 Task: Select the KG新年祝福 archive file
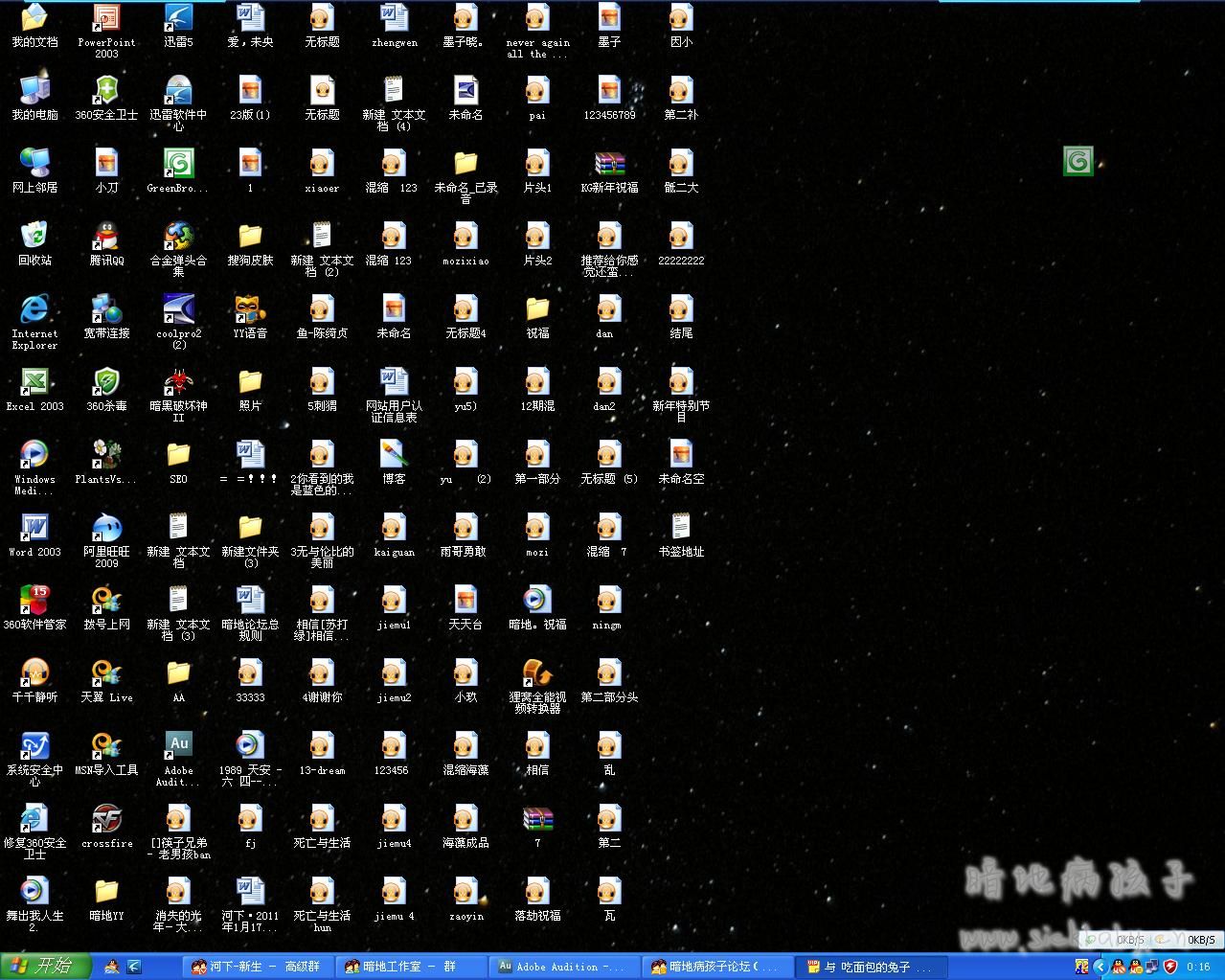pyautogui.click(x=609, y=164)
